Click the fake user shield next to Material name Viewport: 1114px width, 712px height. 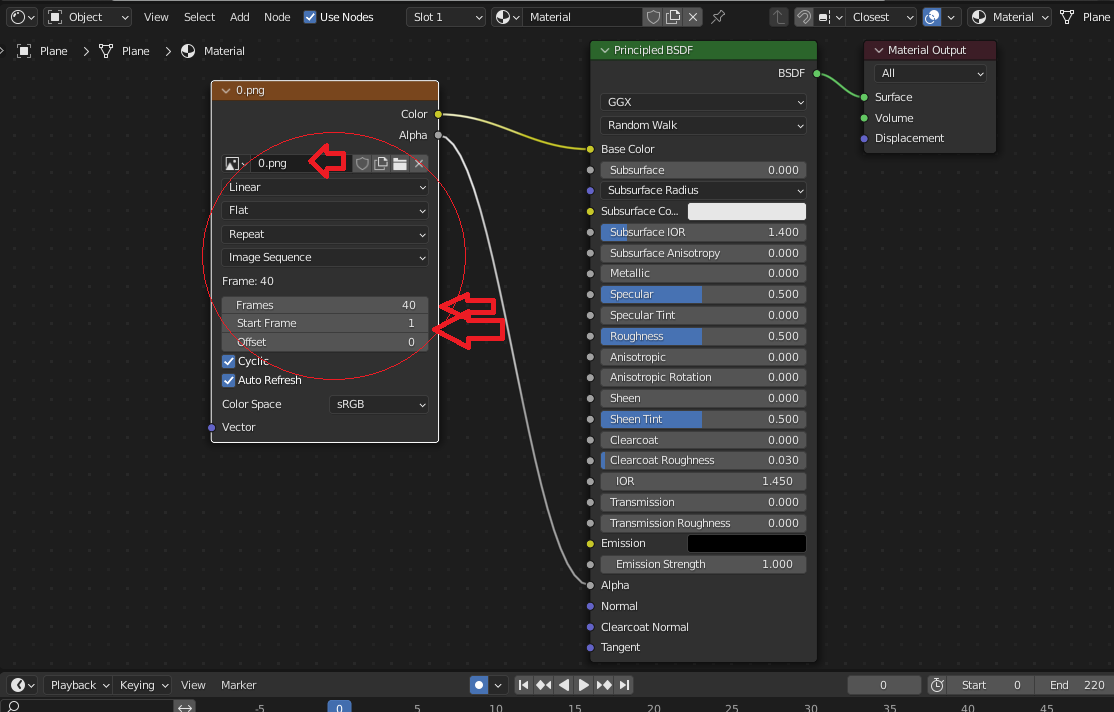[653, 17]
